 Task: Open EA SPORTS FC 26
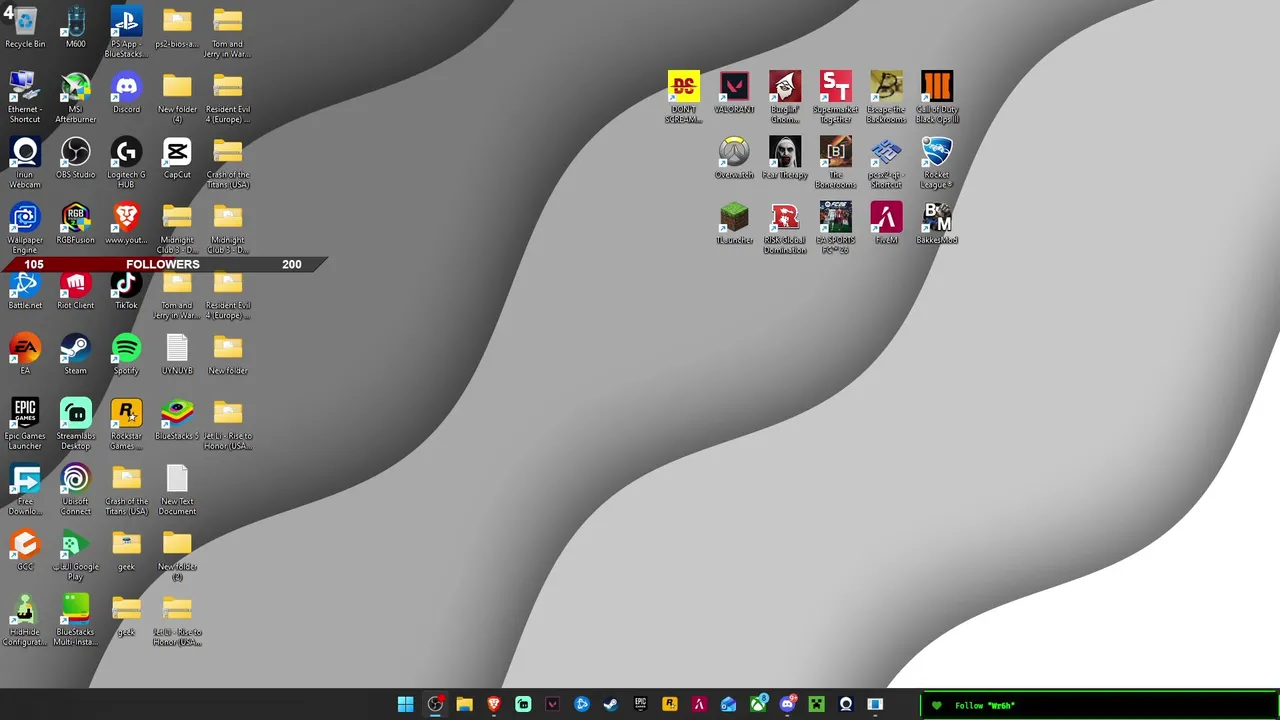tap(836, 228)
